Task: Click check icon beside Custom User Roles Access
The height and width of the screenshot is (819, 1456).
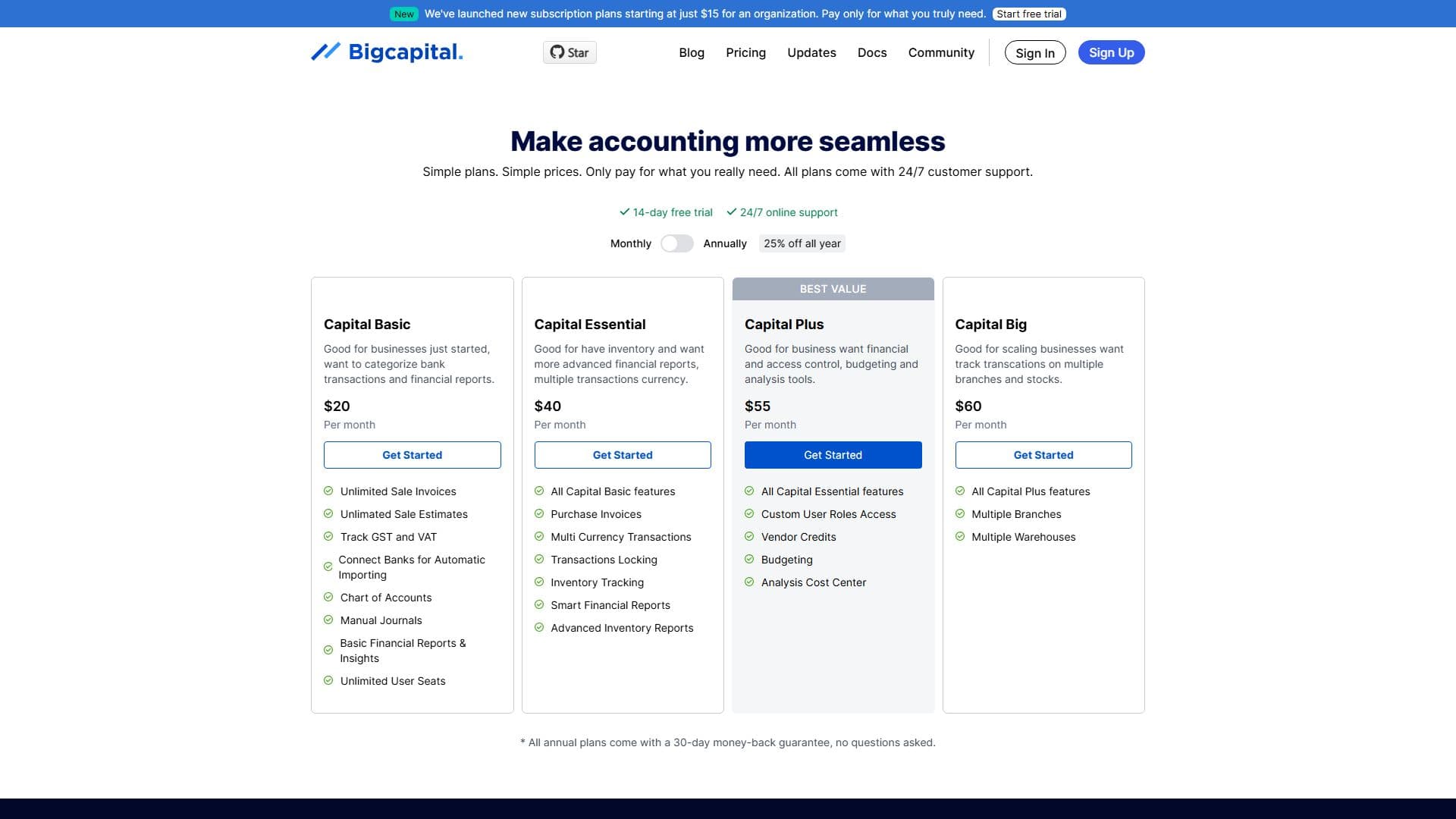Action: [x=749, y=513]
